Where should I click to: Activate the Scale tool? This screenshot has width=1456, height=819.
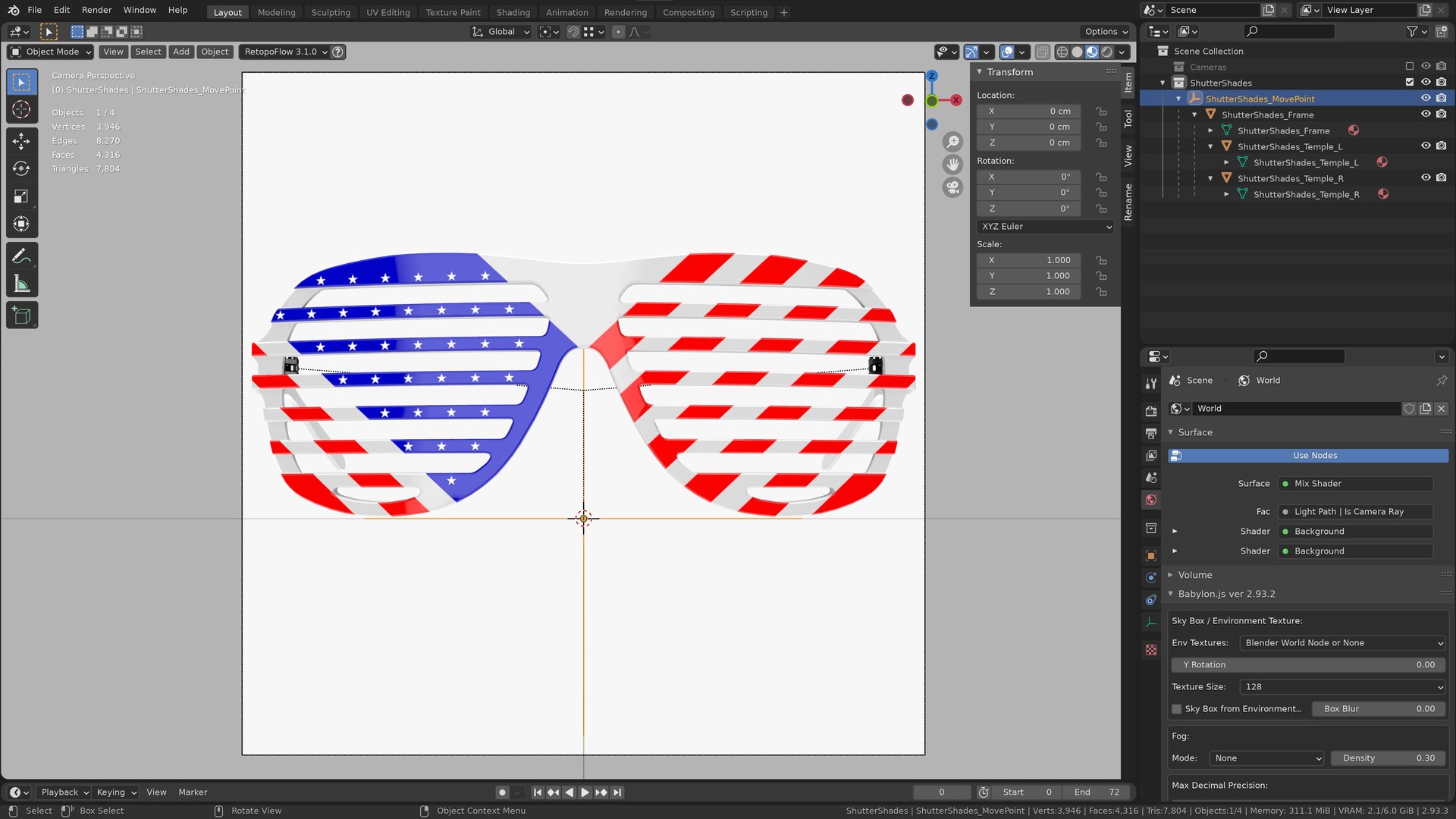click(x=21, y=196)
